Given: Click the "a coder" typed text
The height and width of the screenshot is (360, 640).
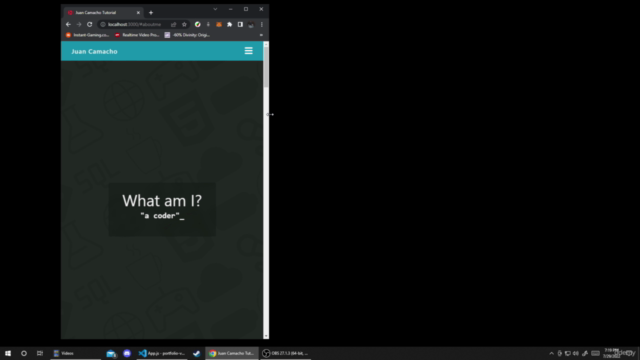Looking at the screenshot, I should (162, 216).
